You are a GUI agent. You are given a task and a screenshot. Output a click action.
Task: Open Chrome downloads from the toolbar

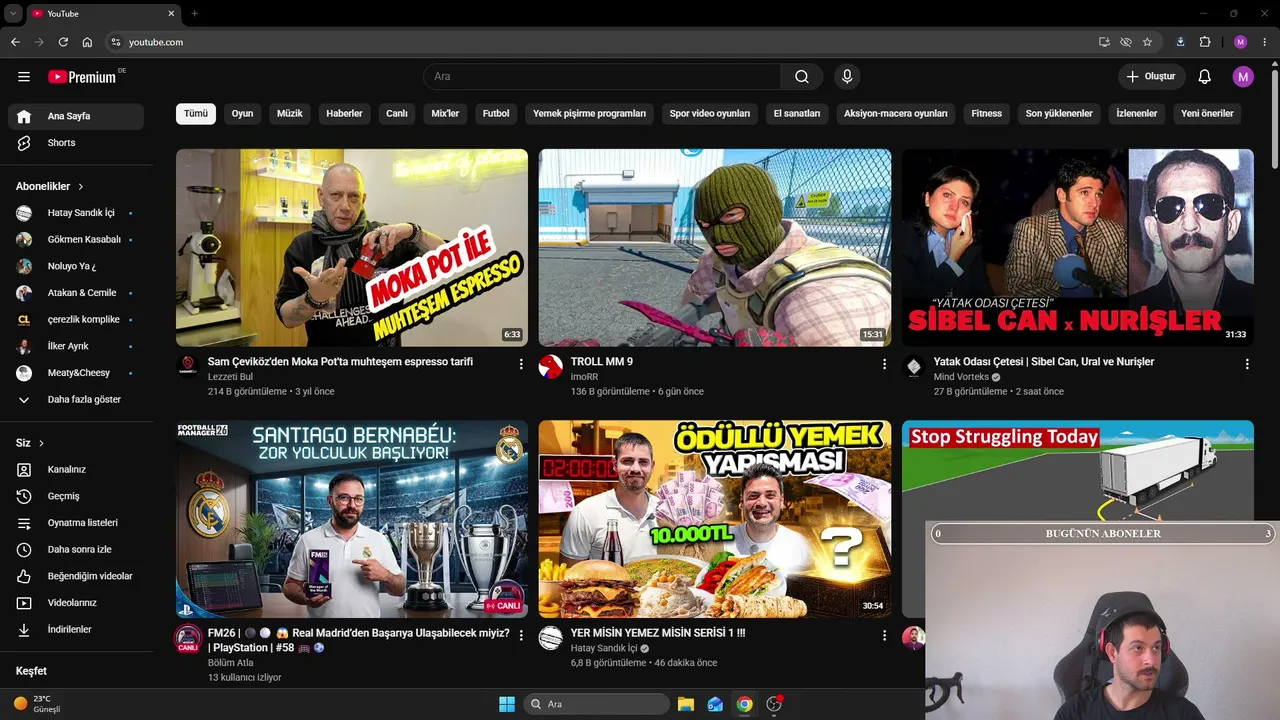[x=1181, y=42]
